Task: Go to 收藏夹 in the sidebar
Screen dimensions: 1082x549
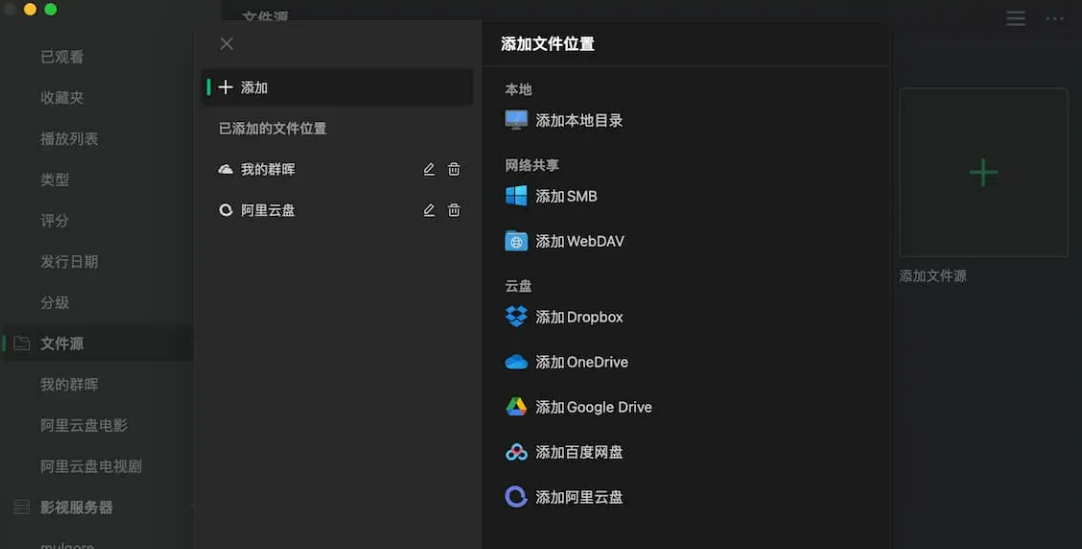Action: click(62, 98)
